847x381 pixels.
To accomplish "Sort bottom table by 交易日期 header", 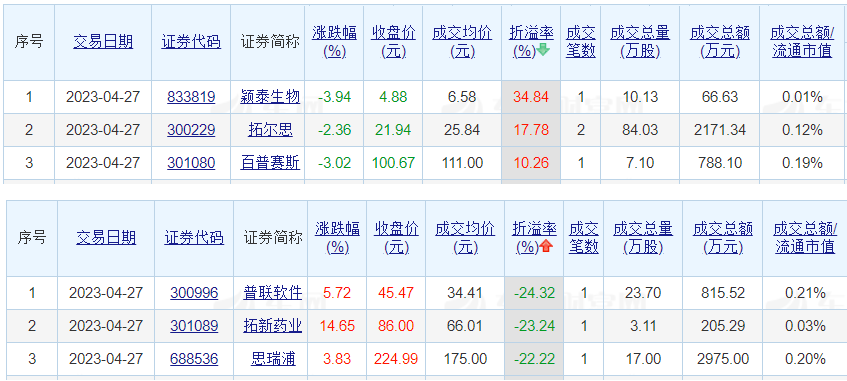I will click(106, 238).
